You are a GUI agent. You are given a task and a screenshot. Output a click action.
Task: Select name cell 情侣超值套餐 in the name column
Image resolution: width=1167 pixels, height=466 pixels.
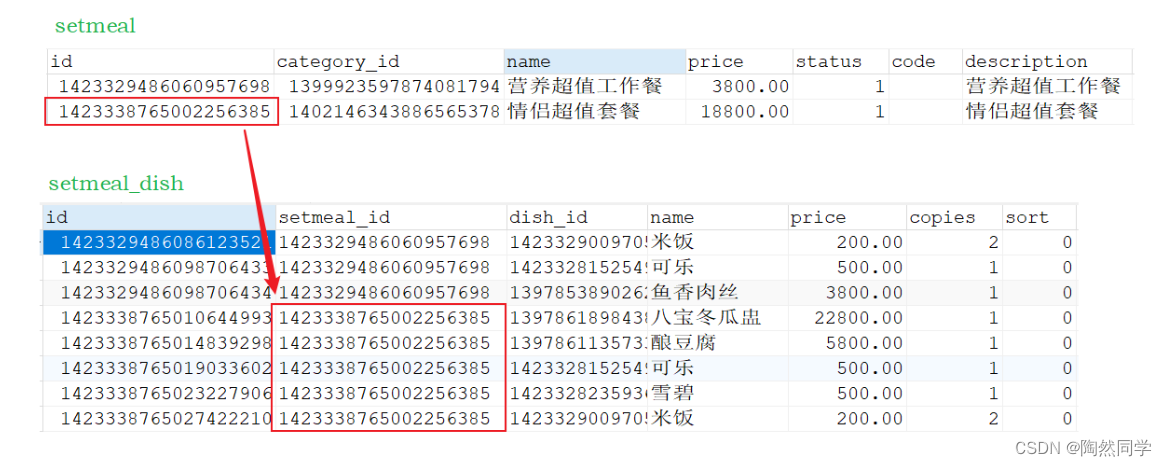point(595,112)
